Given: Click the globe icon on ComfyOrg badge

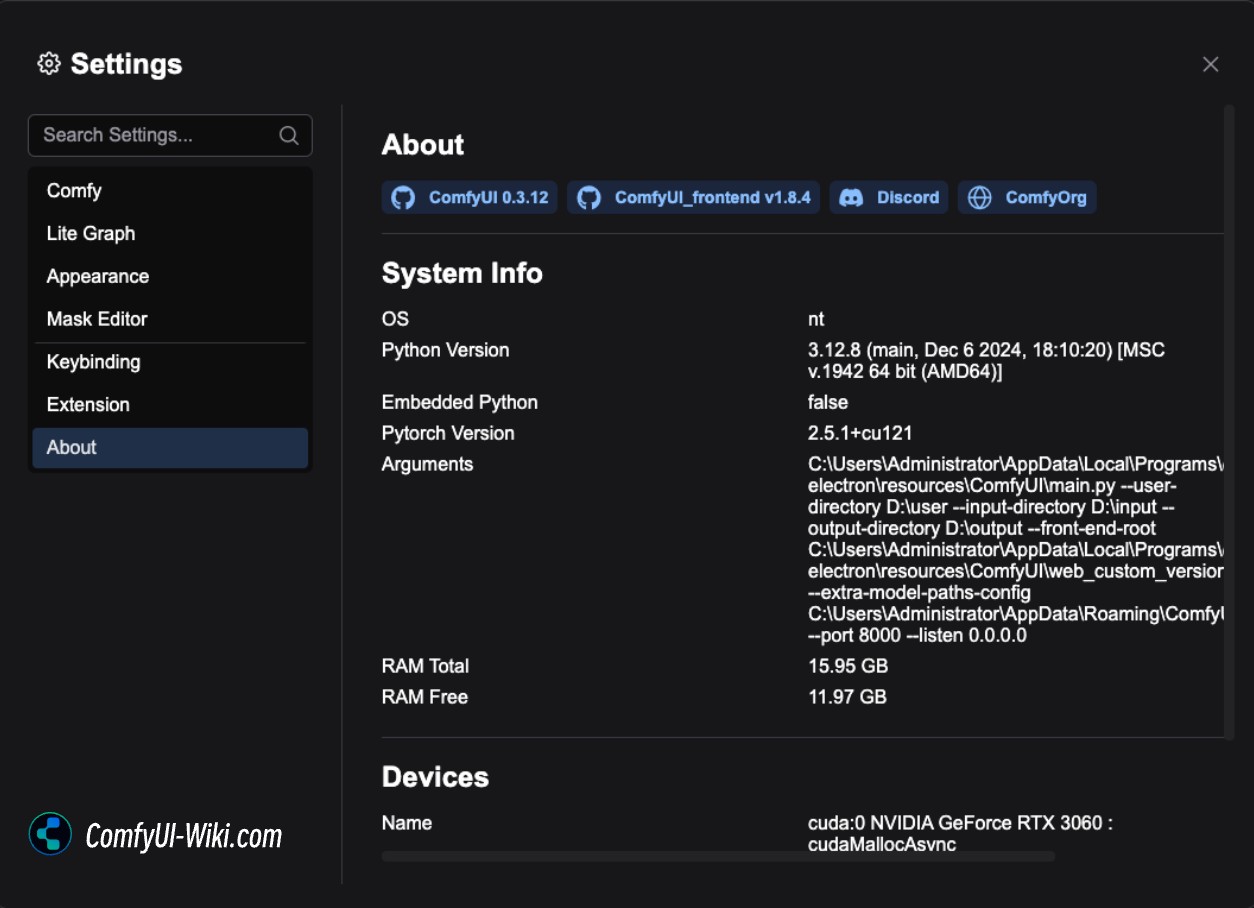Looking at the screenshot, I should [980, 197].
